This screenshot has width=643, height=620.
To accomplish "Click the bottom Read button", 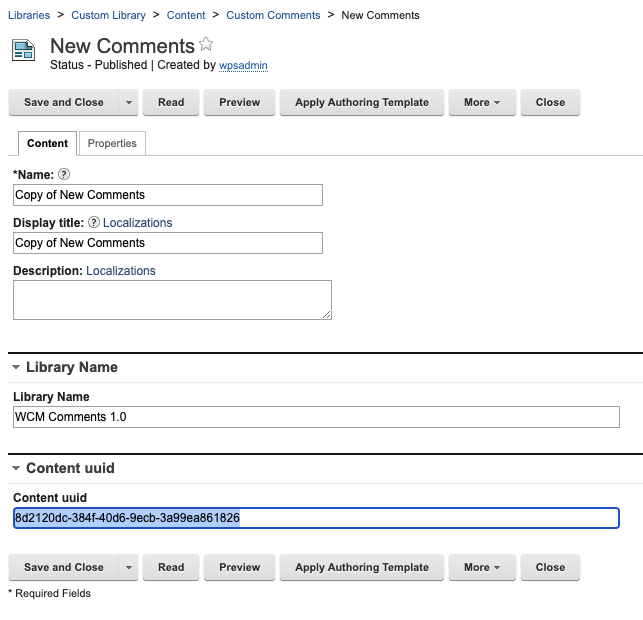I will click(171, 567).
